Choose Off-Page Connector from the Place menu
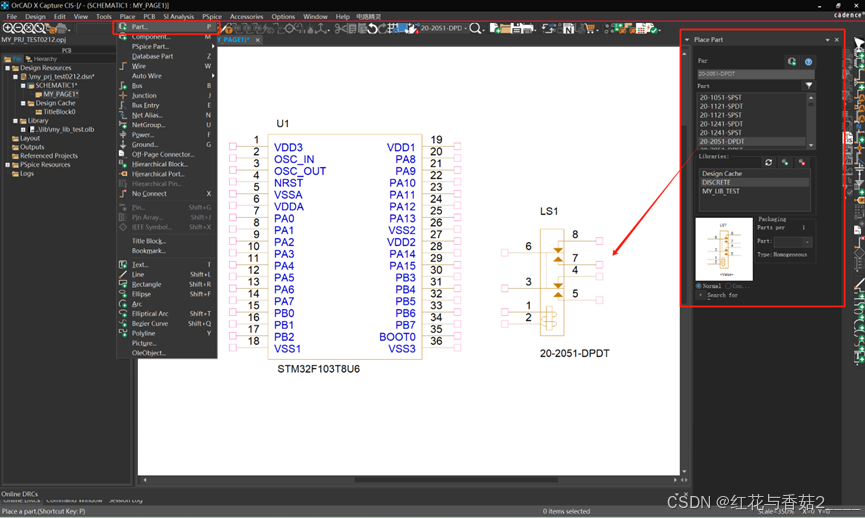Viewport: 865px width, 518px height. click(x=167, y=154)
